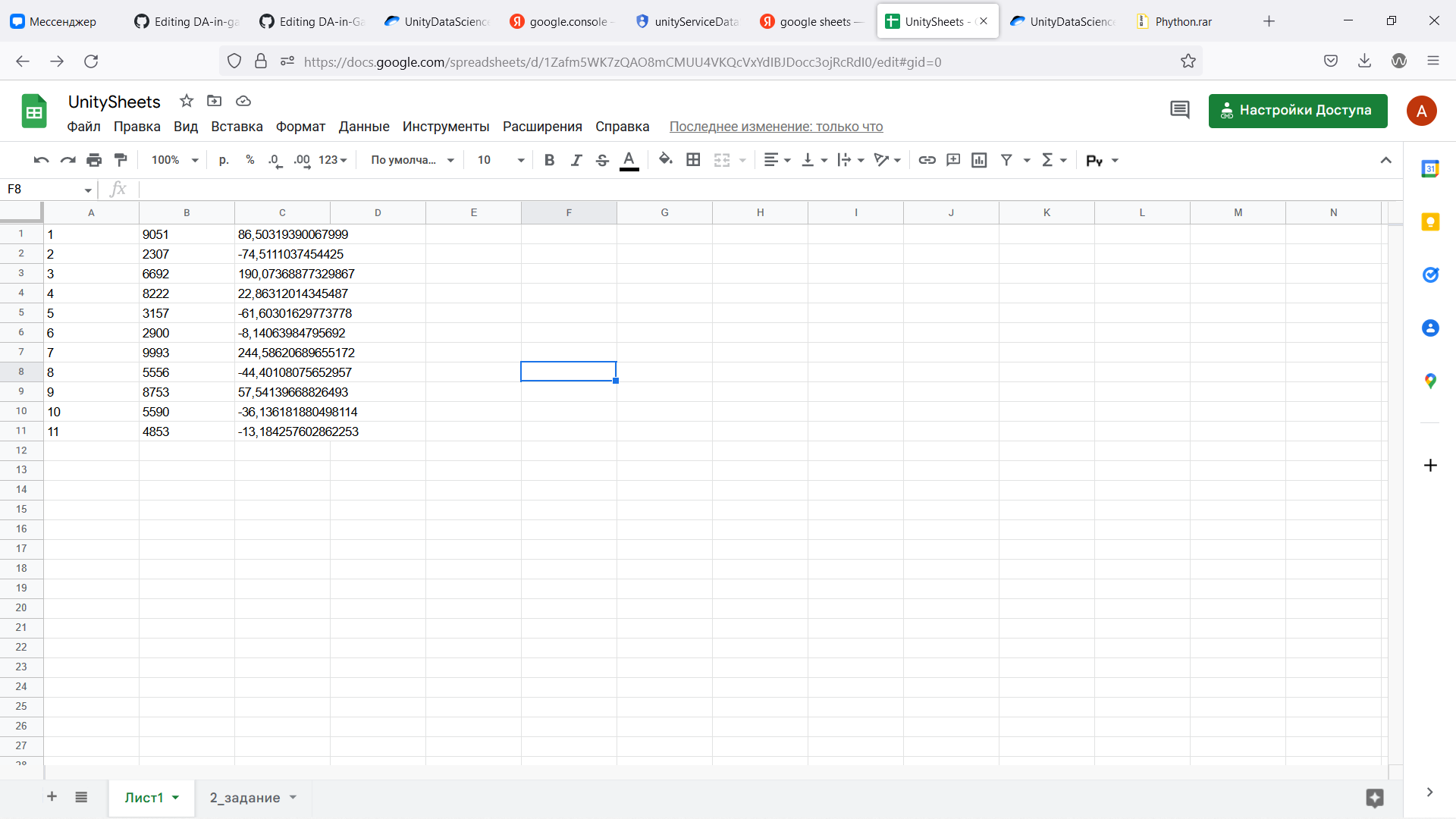1456x819 pixels.
Task: Click the print icon in the toolbar
Action: (x=94, y=160)
